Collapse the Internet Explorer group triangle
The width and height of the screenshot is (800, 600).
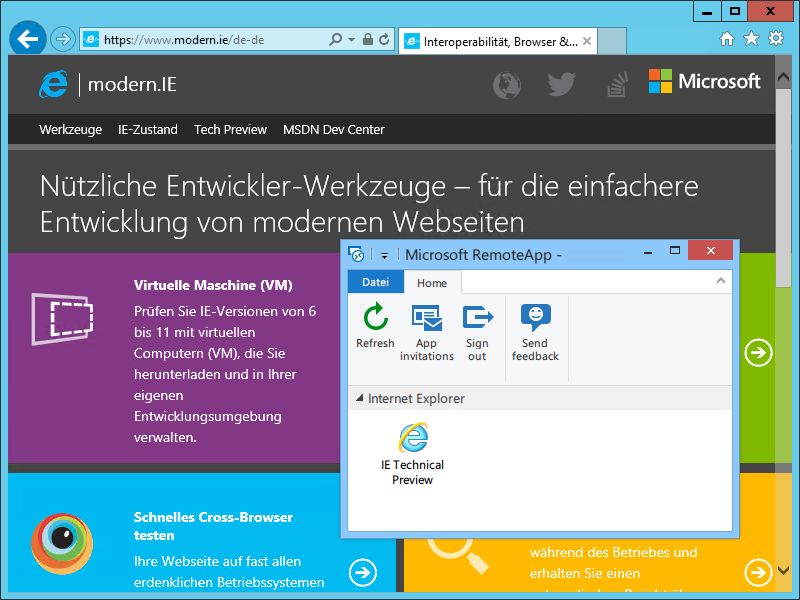point(360,398)
